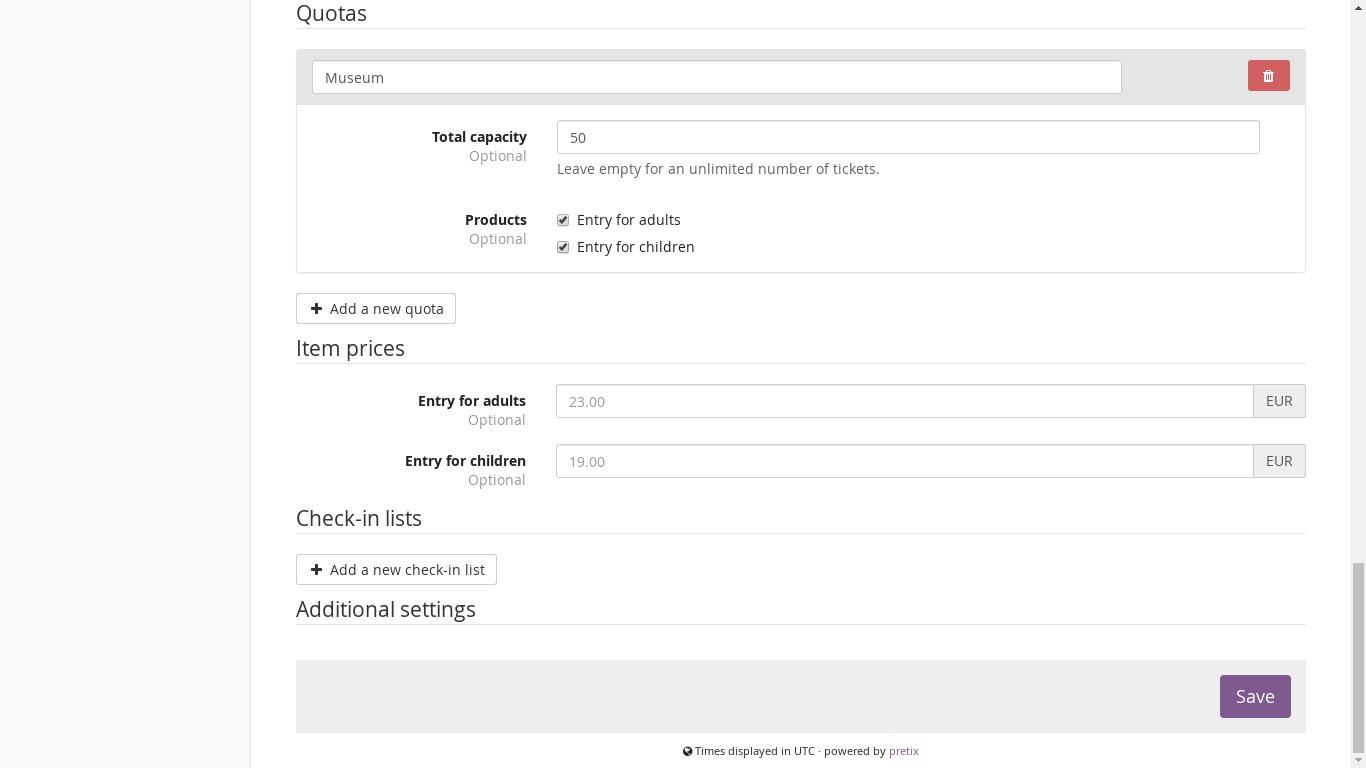Click the Quotas section heading
1366x768 pixels.
pyautogui.click(x=331, y=14)
